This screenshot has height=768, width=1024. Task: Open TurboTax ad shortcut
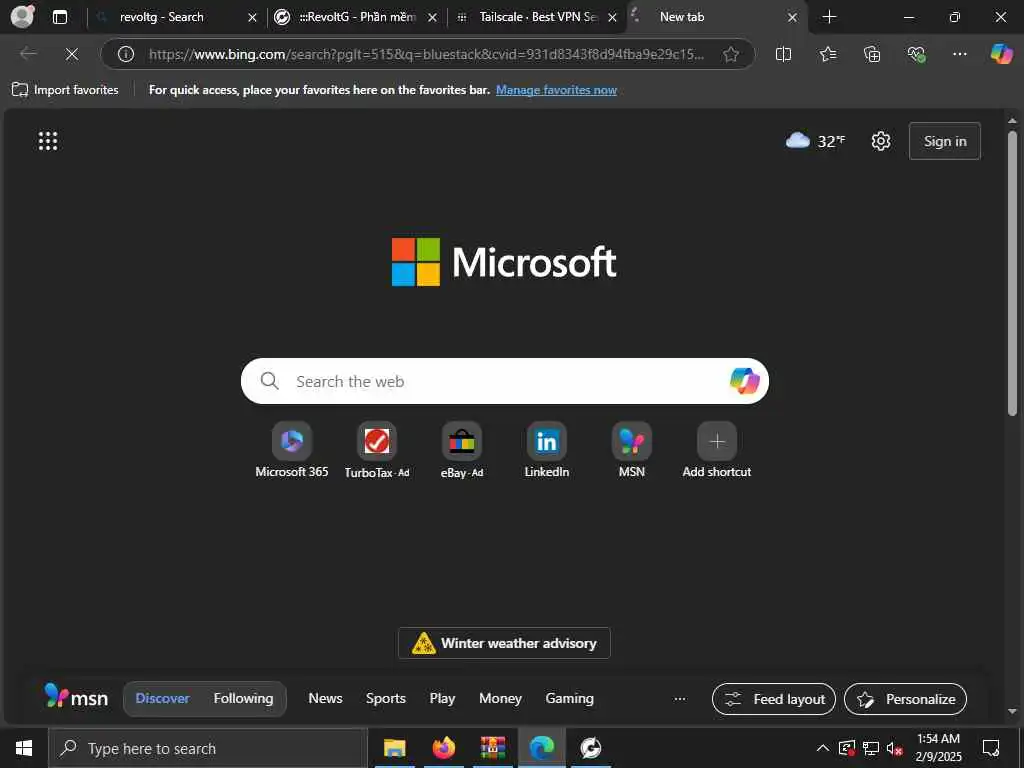click(x=377, y=451)
